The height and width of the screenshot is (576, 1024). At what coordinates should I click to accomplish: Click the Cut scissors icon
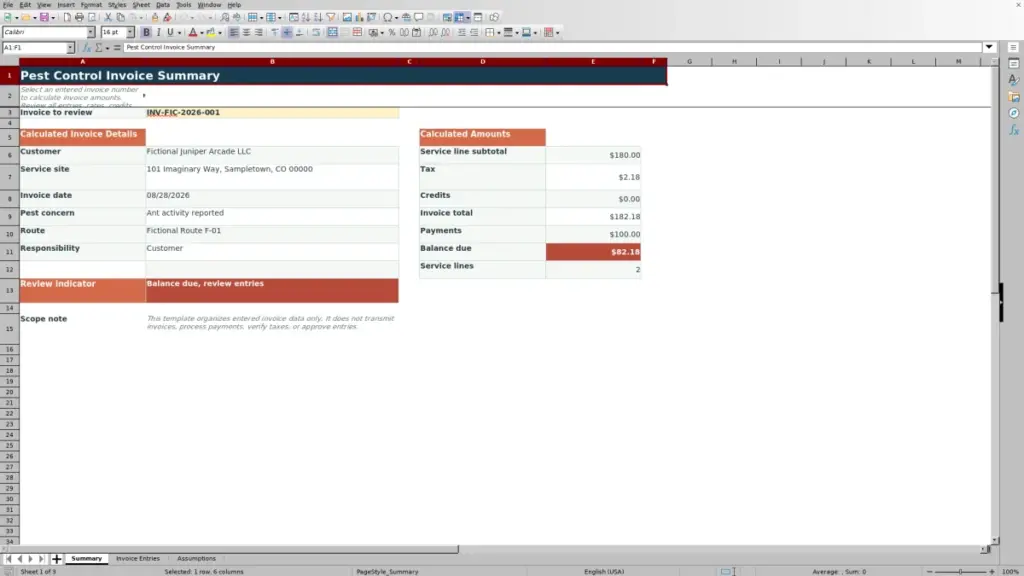pyautogui.click(x=108, y=18)
